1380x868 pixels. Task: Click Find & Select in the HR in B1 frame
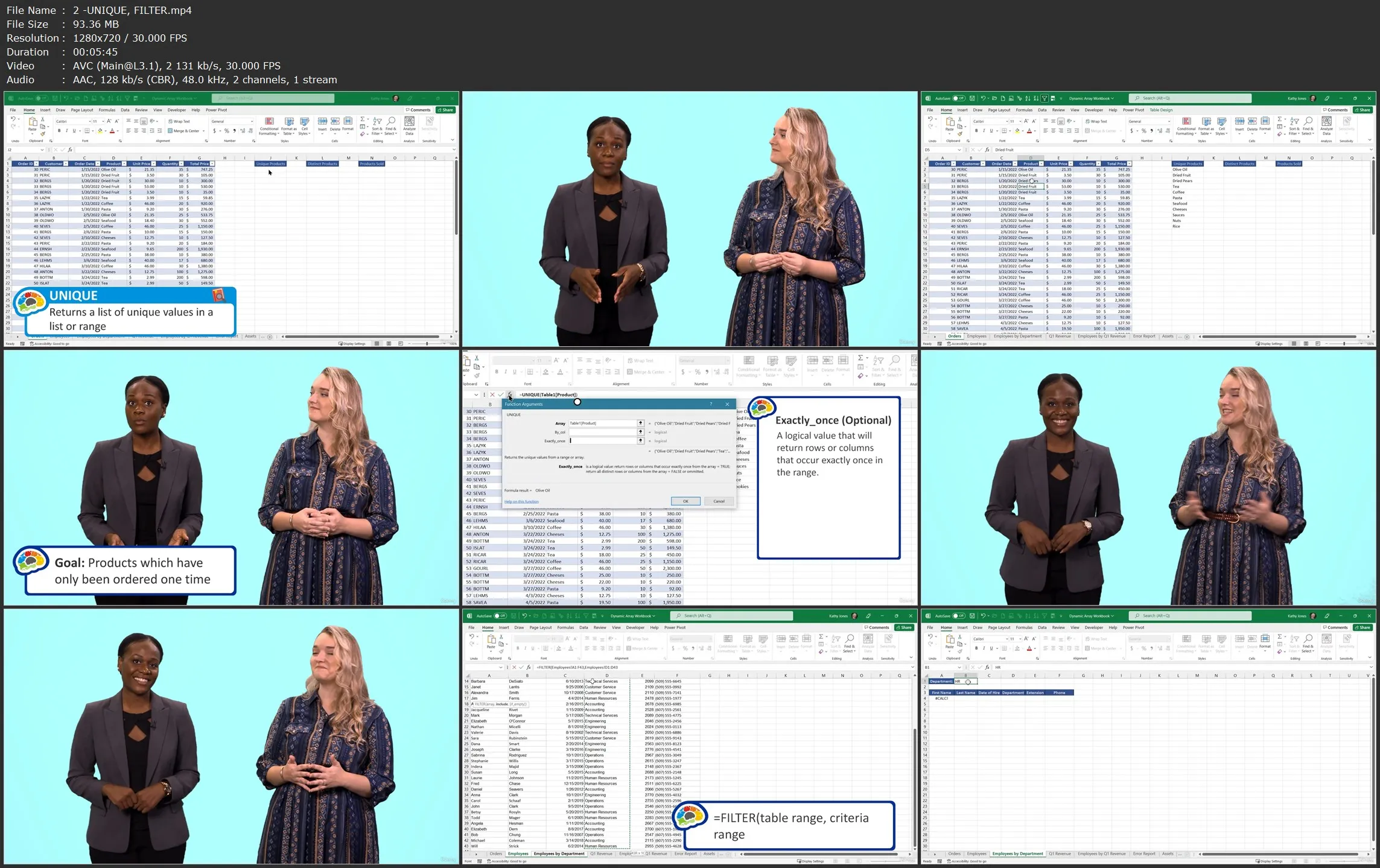[1308, 644]
